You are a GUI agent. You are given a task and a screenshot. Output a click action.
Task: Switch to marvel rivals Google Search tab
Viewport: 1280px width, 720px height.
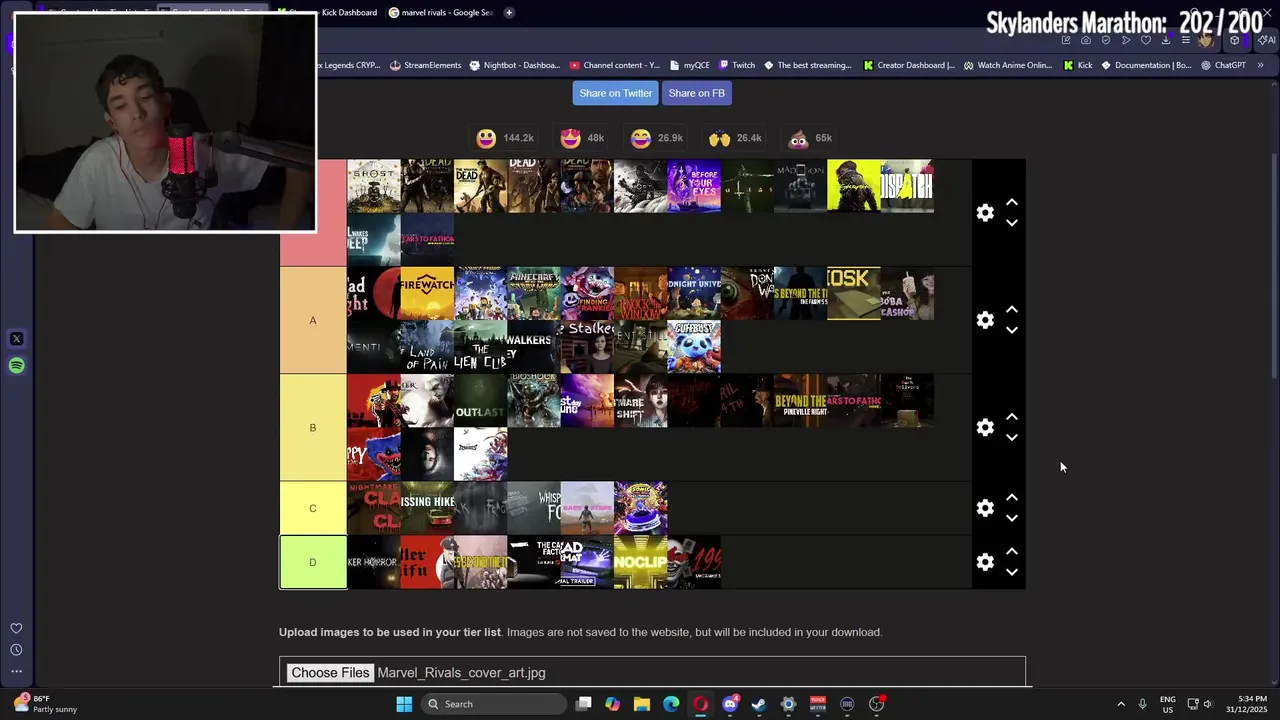[x=441, y=12]
